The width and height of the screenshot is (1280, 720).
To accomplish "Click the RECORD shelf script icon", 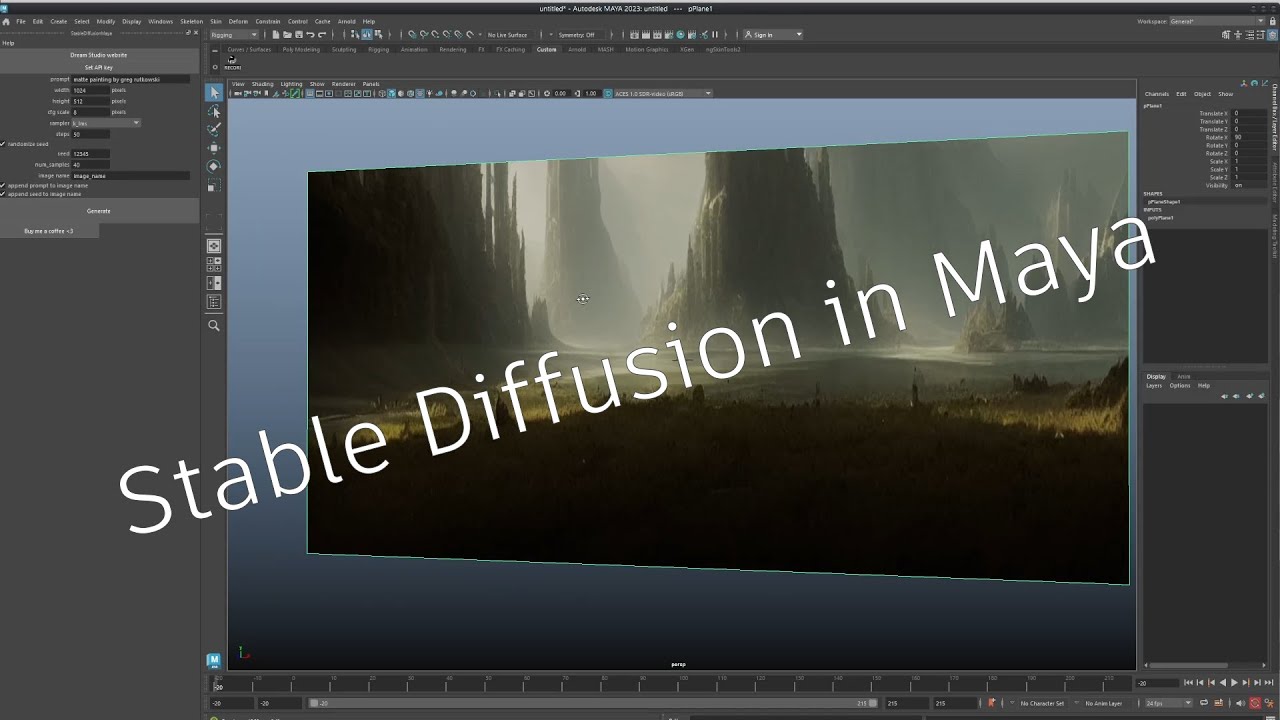I will (x=232, y=62).
